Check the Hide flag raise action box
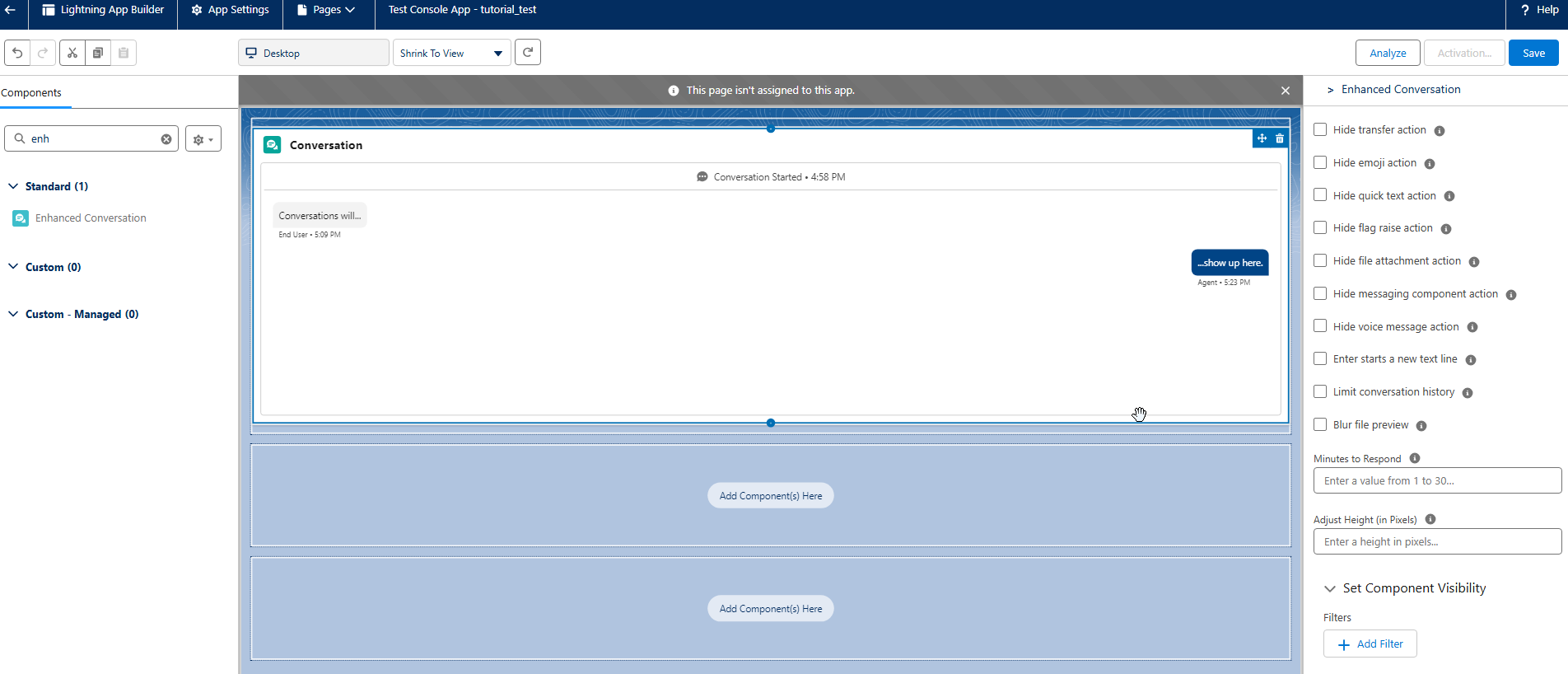 tap(1320, 227)
